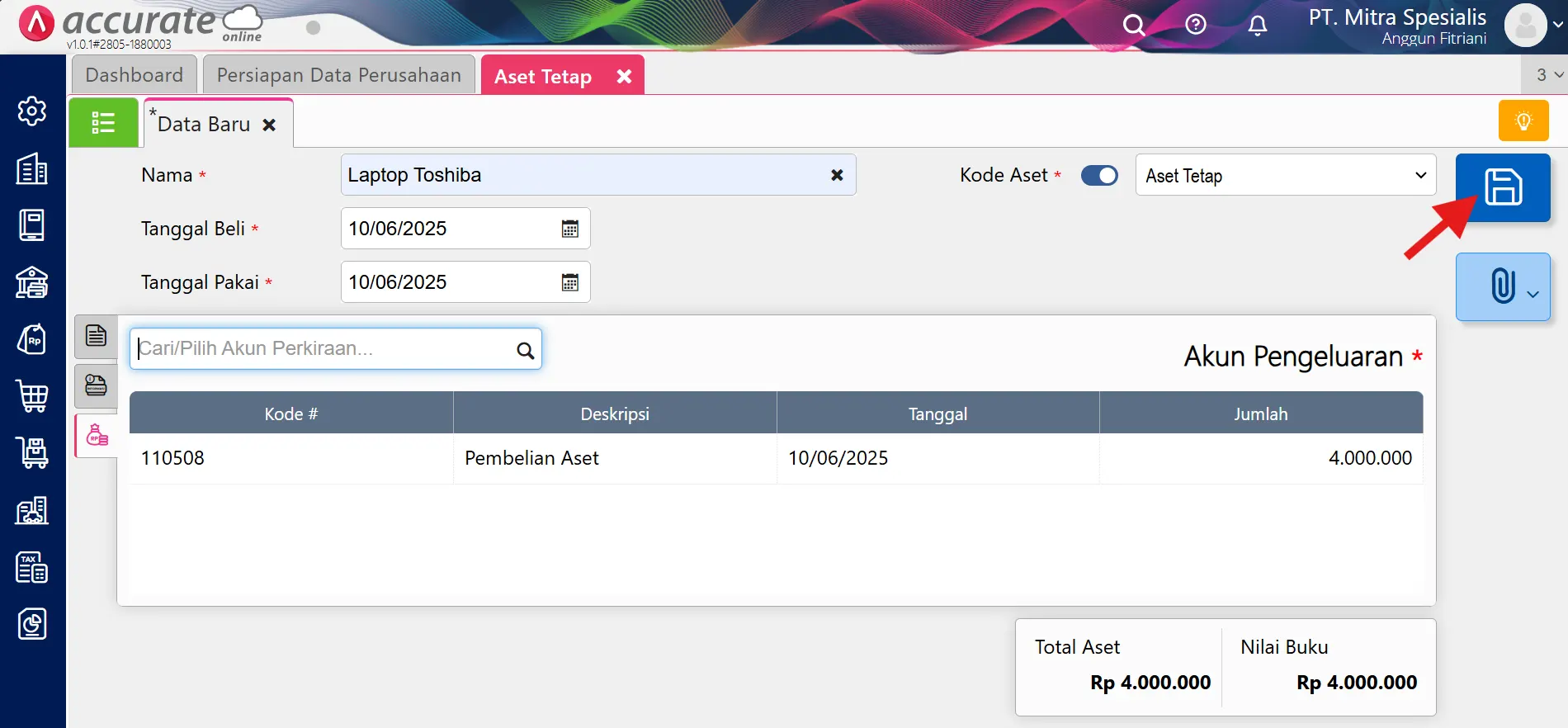The height and width of the screenshot is (728, 1568).
Task: Open the shopping cart sidebar module
Action: pyautogui.click(x=32, y=396)
